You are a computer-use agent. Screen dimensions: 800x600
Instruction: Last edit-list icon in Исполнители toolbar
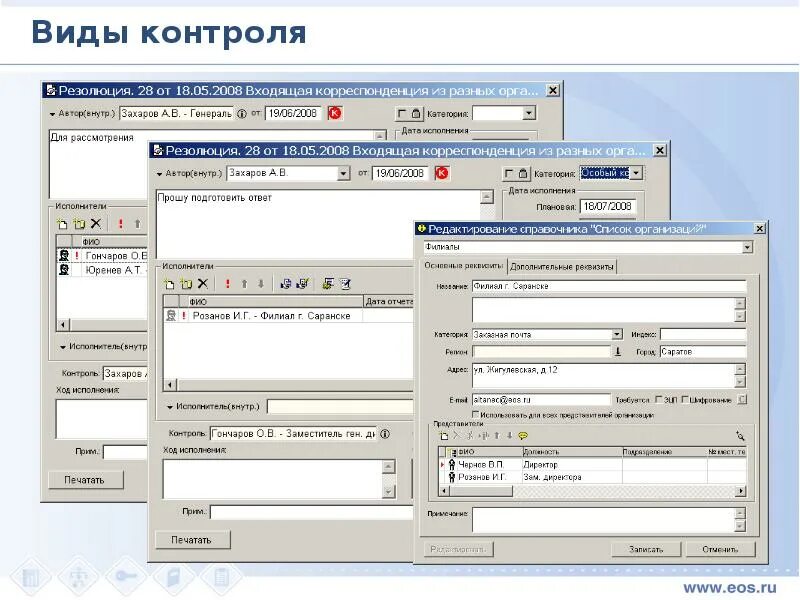pyautogui.click(x=345, y=284)
